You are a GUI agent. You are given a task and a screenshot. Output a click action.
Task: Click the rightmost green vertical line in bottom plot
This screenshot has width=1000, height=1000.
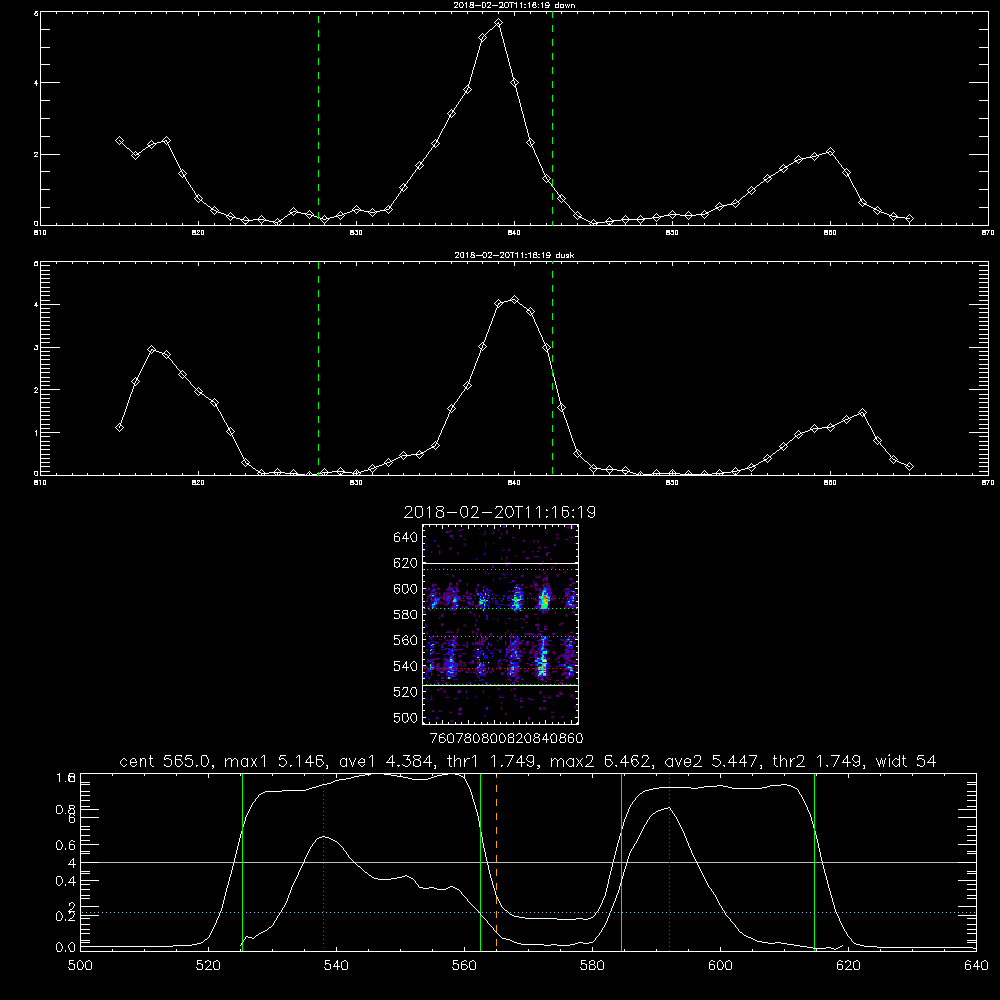(x=814, y=862)
